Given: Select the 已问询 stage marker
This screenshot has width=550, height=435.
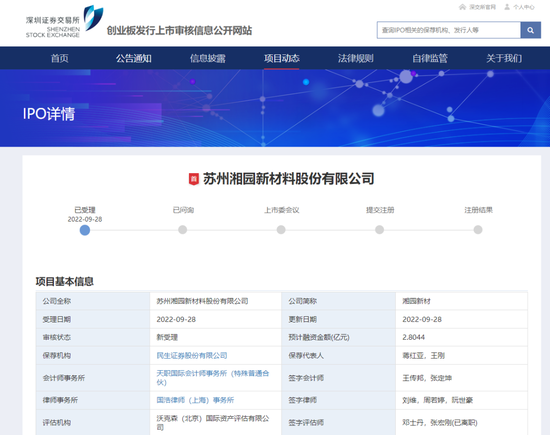Looking at the screenshot, I should tap(182, 230).
